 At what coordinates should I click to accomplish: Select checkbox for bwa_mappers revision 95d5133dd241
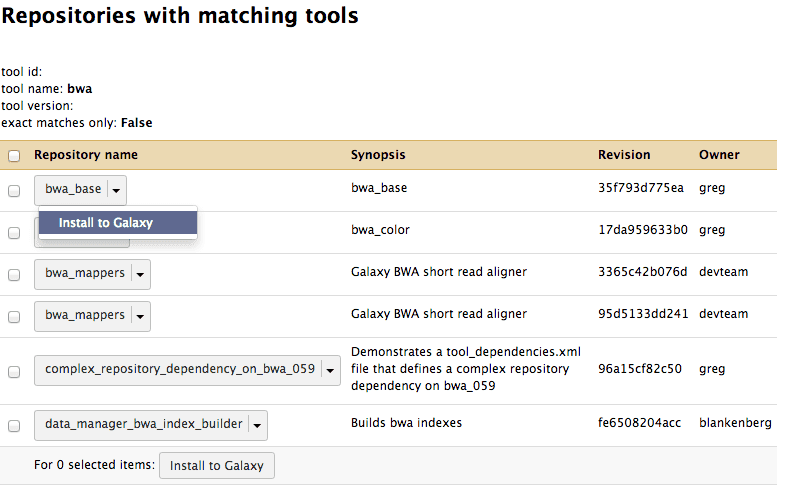[x=14, y=317]
